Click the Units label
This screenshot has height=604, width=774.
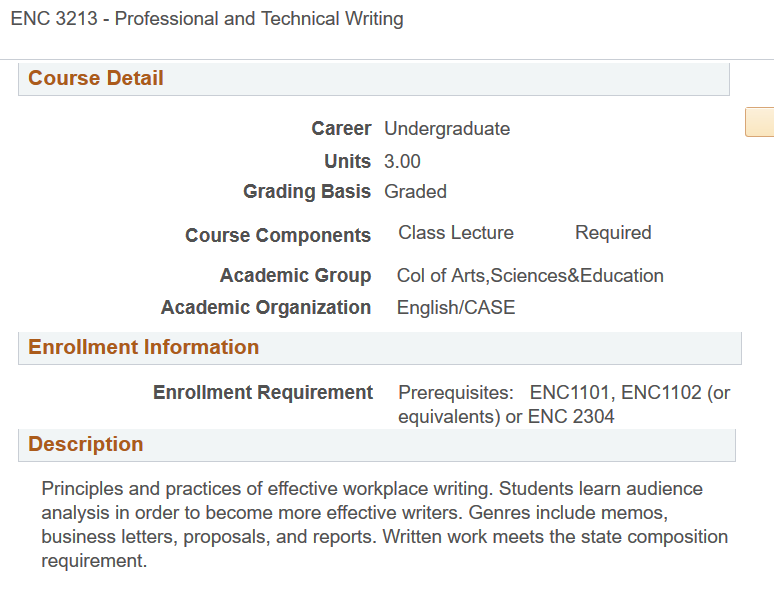pos(347,161)
